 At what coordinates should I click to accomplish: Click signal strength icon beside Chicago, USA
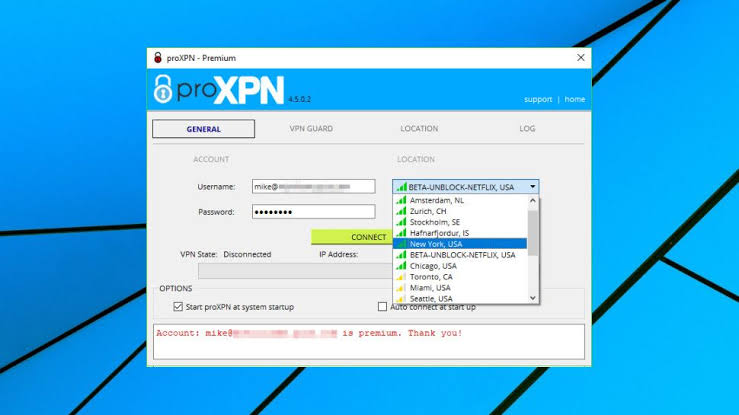click(x=401, y=265)
